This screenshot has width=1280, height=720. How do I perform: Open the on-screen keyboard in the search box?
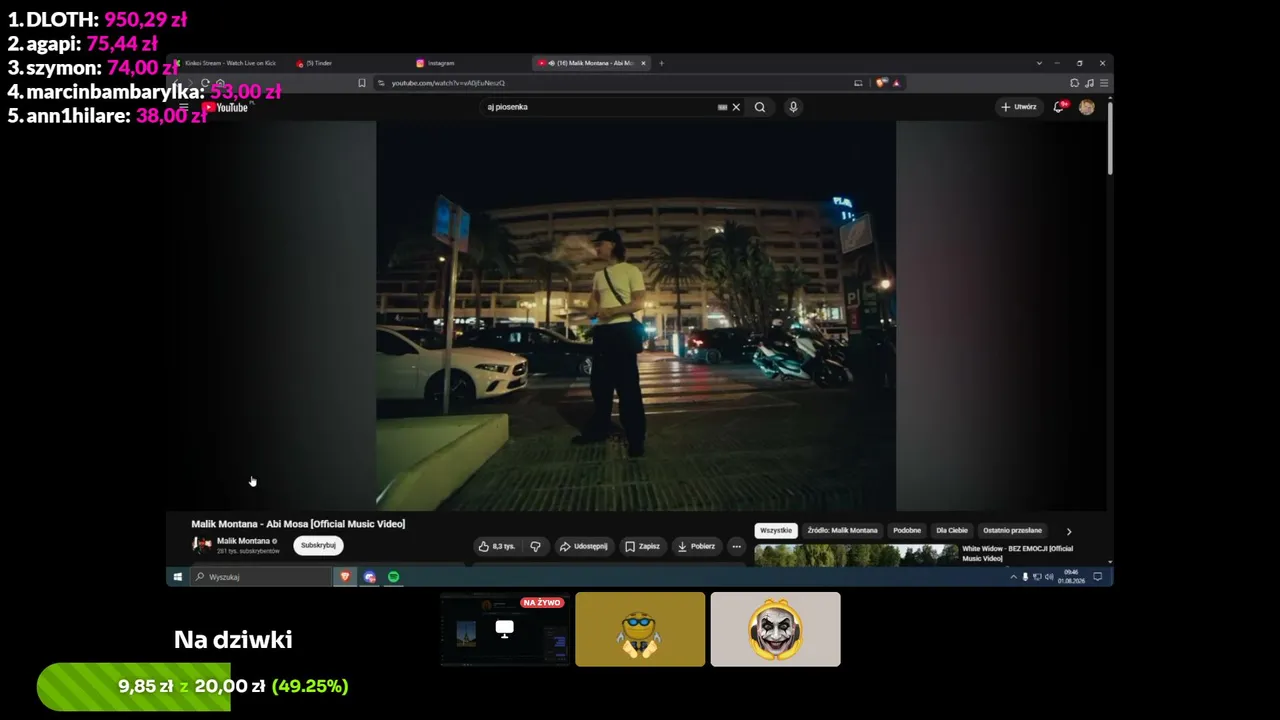(x=722, y=107)
